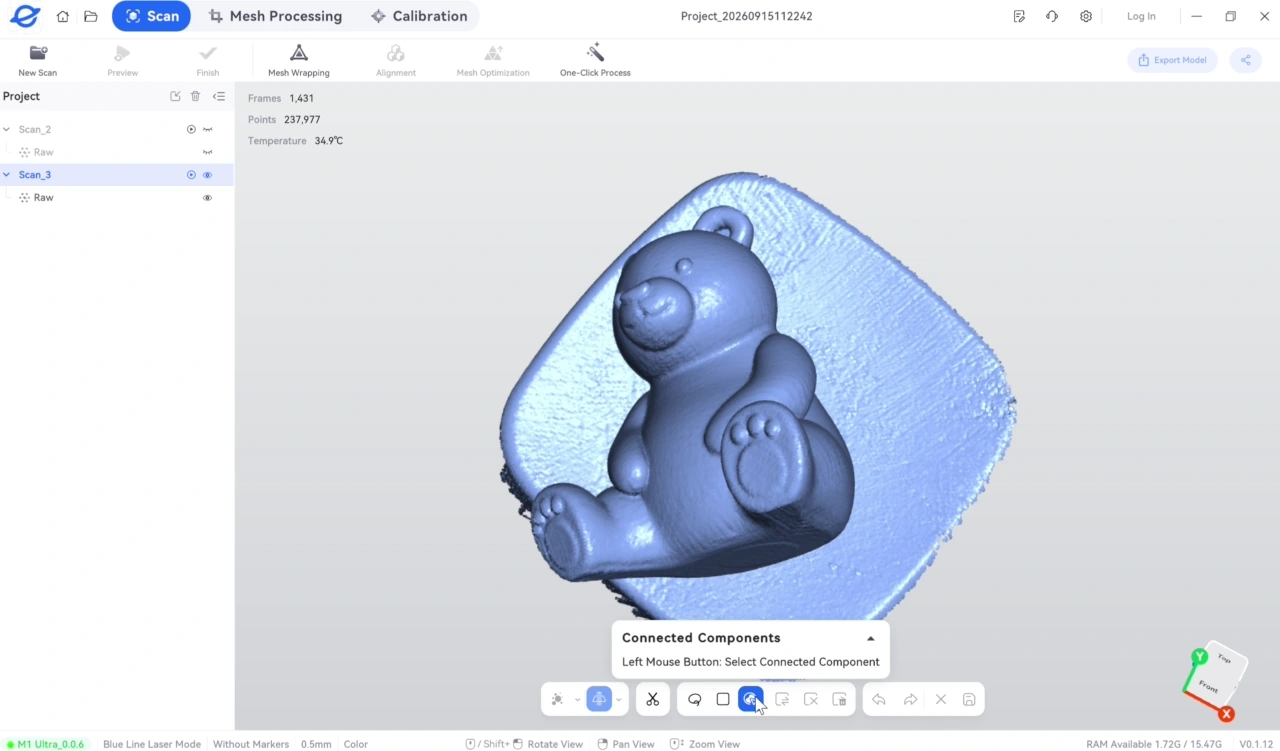This screenshot has height=751, width=1280.
Task: Open the project folder icon
Action: coord(91,16)
